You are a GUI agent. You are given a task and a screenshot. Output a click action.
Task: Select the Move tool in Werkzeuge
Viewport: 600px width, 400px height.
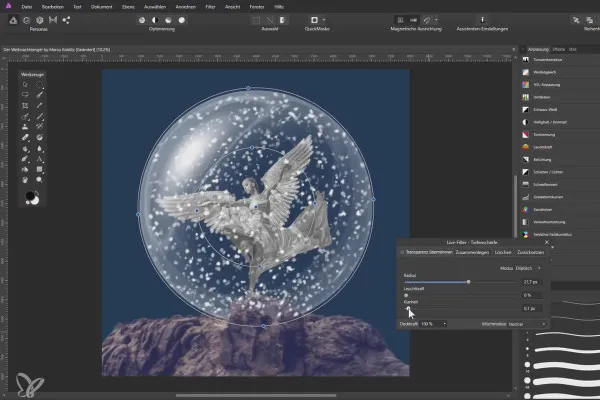[x=25, y=85]
